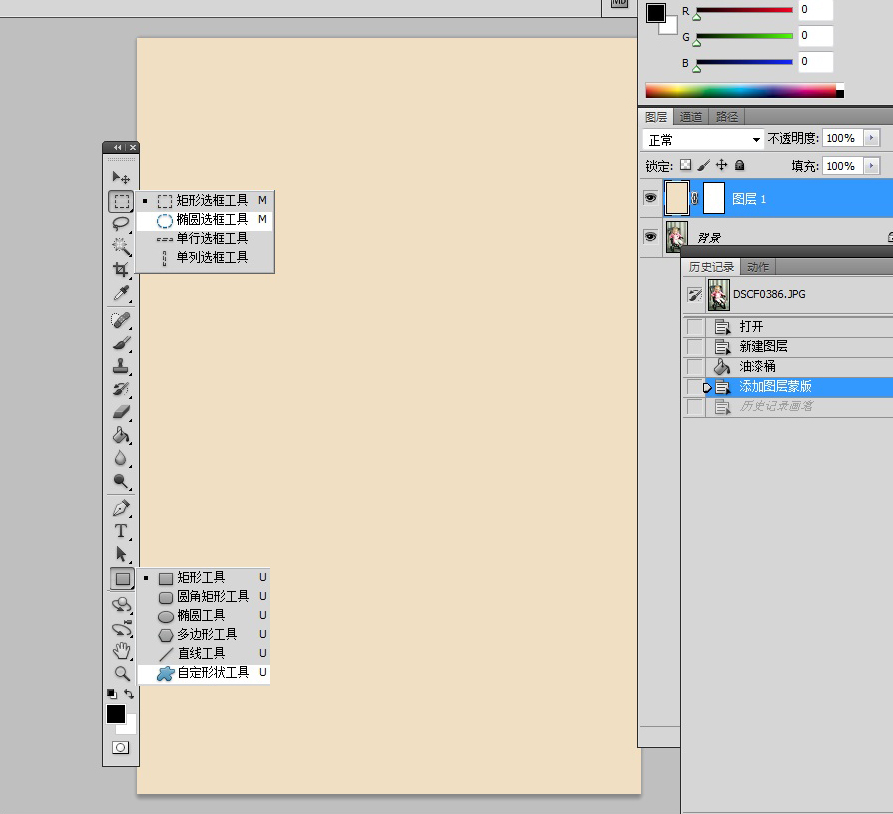Open the 不透明度 slider arrow
This screenshot has height=814, width=893.
[871, 138]
